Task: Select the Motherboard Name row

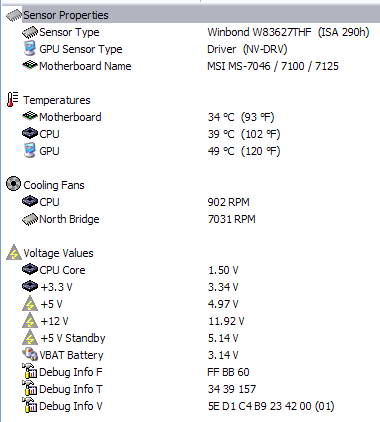Action: coord(190,66)
